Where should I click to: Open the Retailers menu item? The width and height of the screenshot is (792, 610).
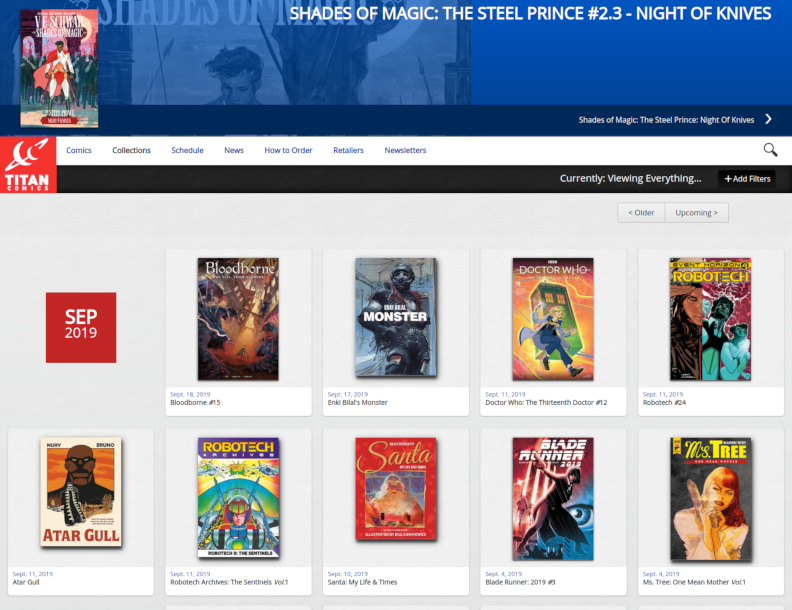[349, 150]
